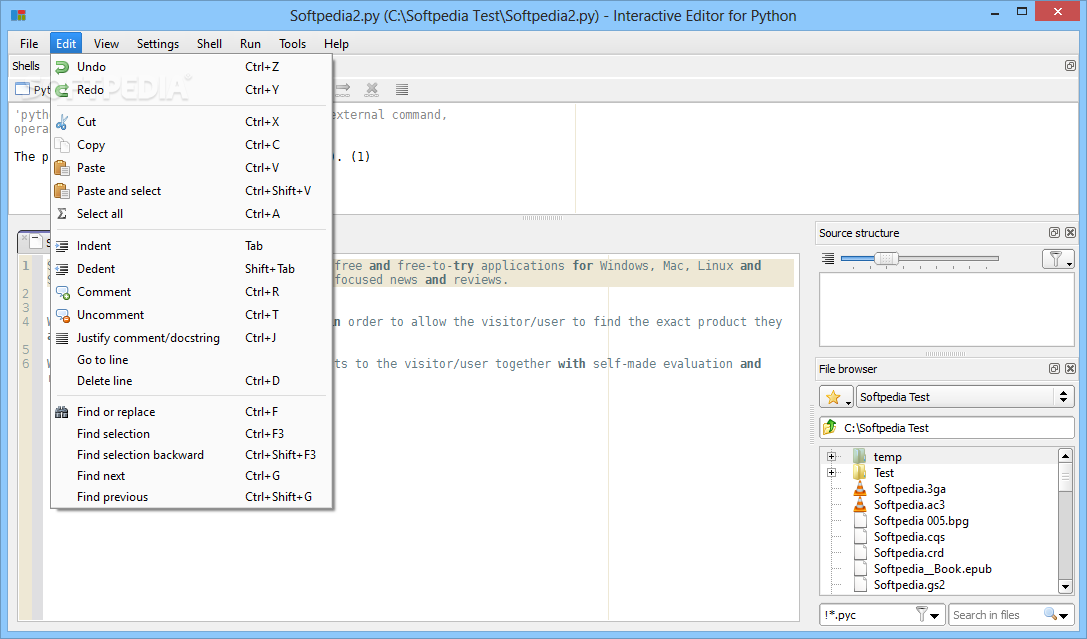Undock the Shells panel
1087x639 pixels.
pyautogui.click(x=1070, y=66)
